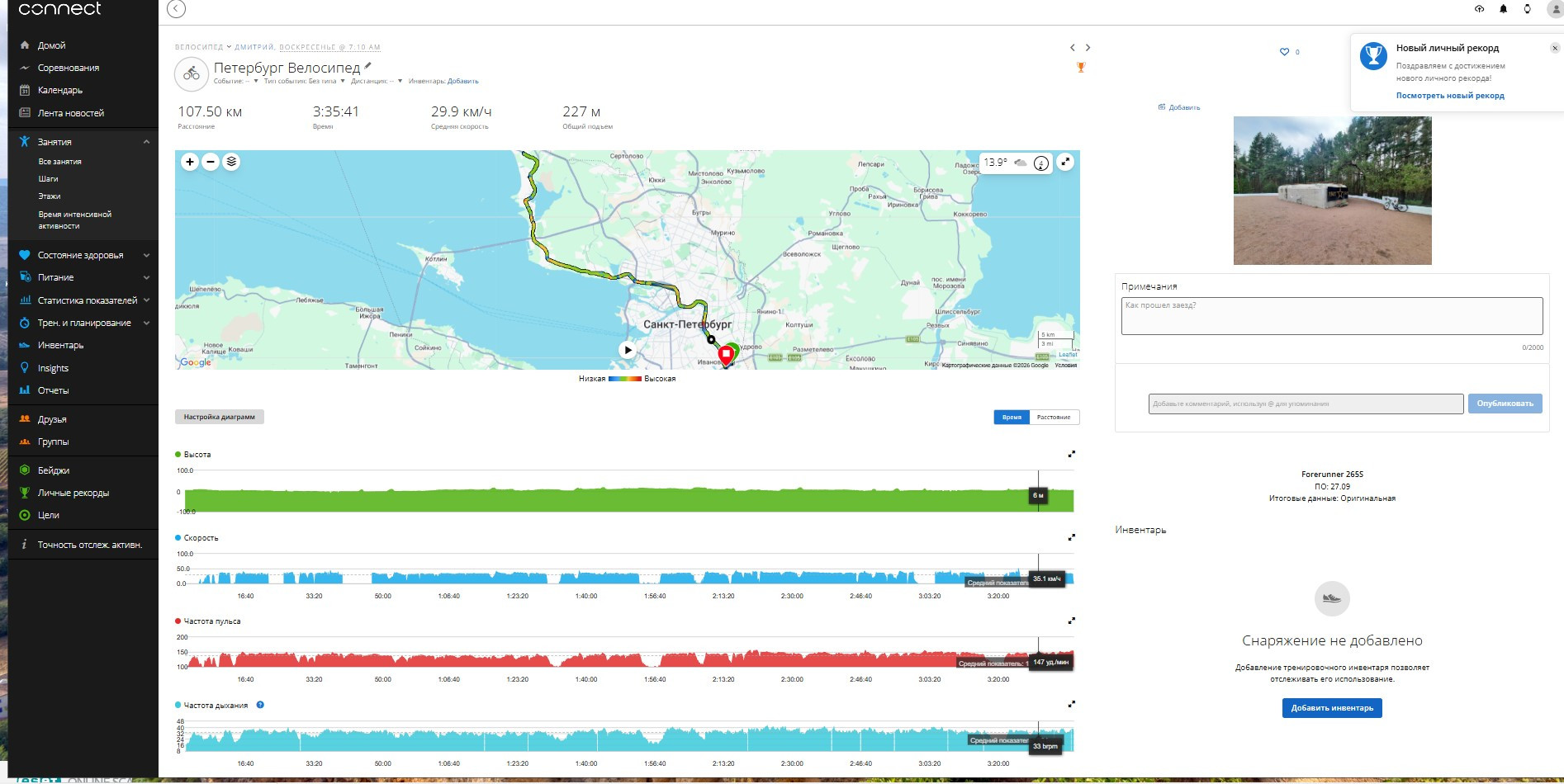The image size is (1564, 784).
Task: Click Добавить инвентарь button
Action: (x=1332, y=708)
